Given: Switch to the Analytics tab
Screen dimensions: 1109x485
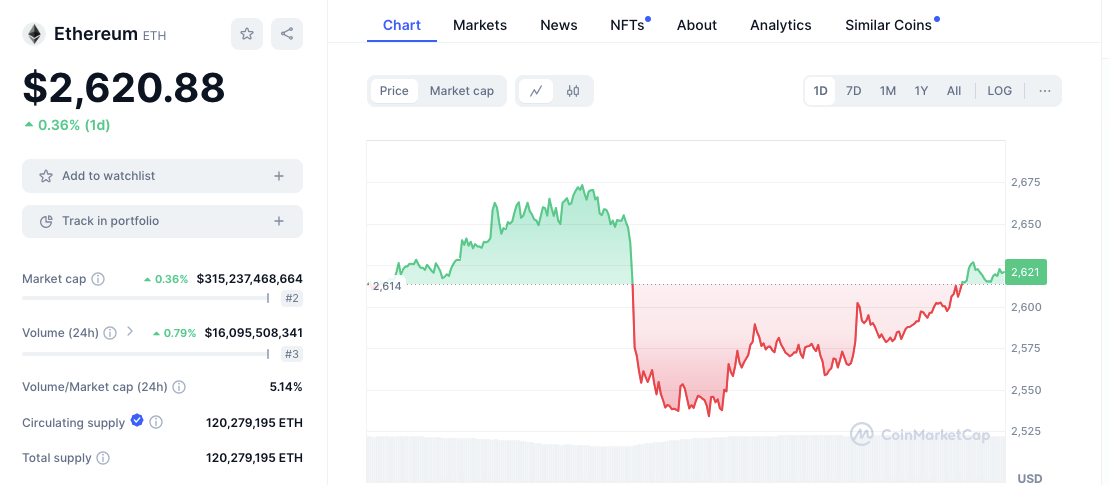Looking at the screenshot, I should click(x=781, y=25).
